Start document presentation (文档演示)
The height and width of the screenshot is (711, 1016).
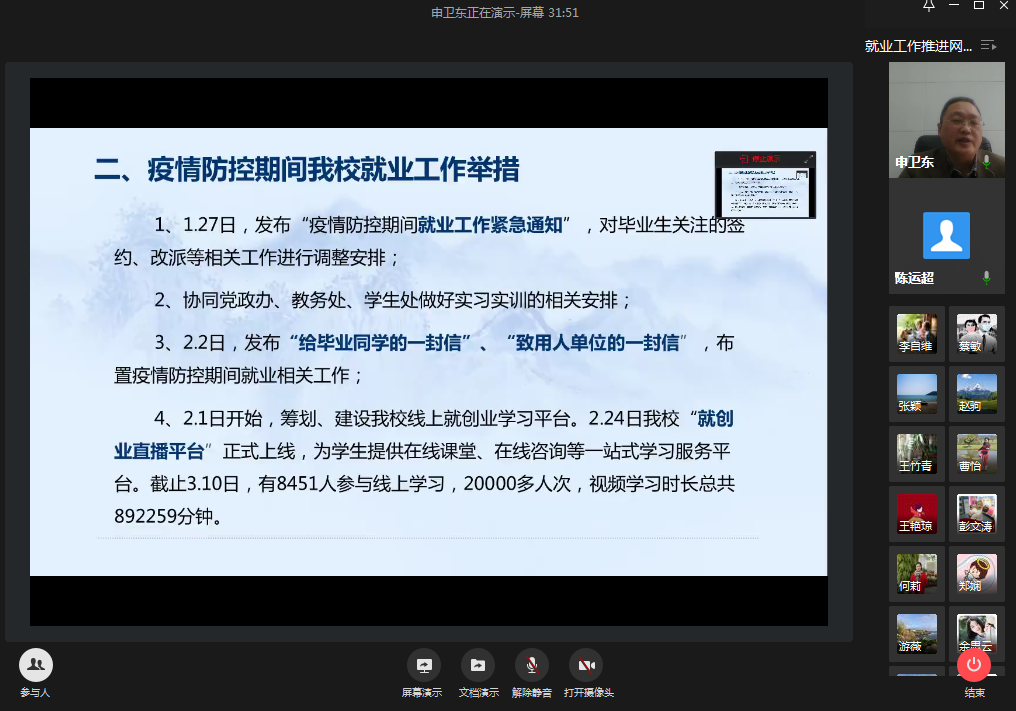(478, 666)
